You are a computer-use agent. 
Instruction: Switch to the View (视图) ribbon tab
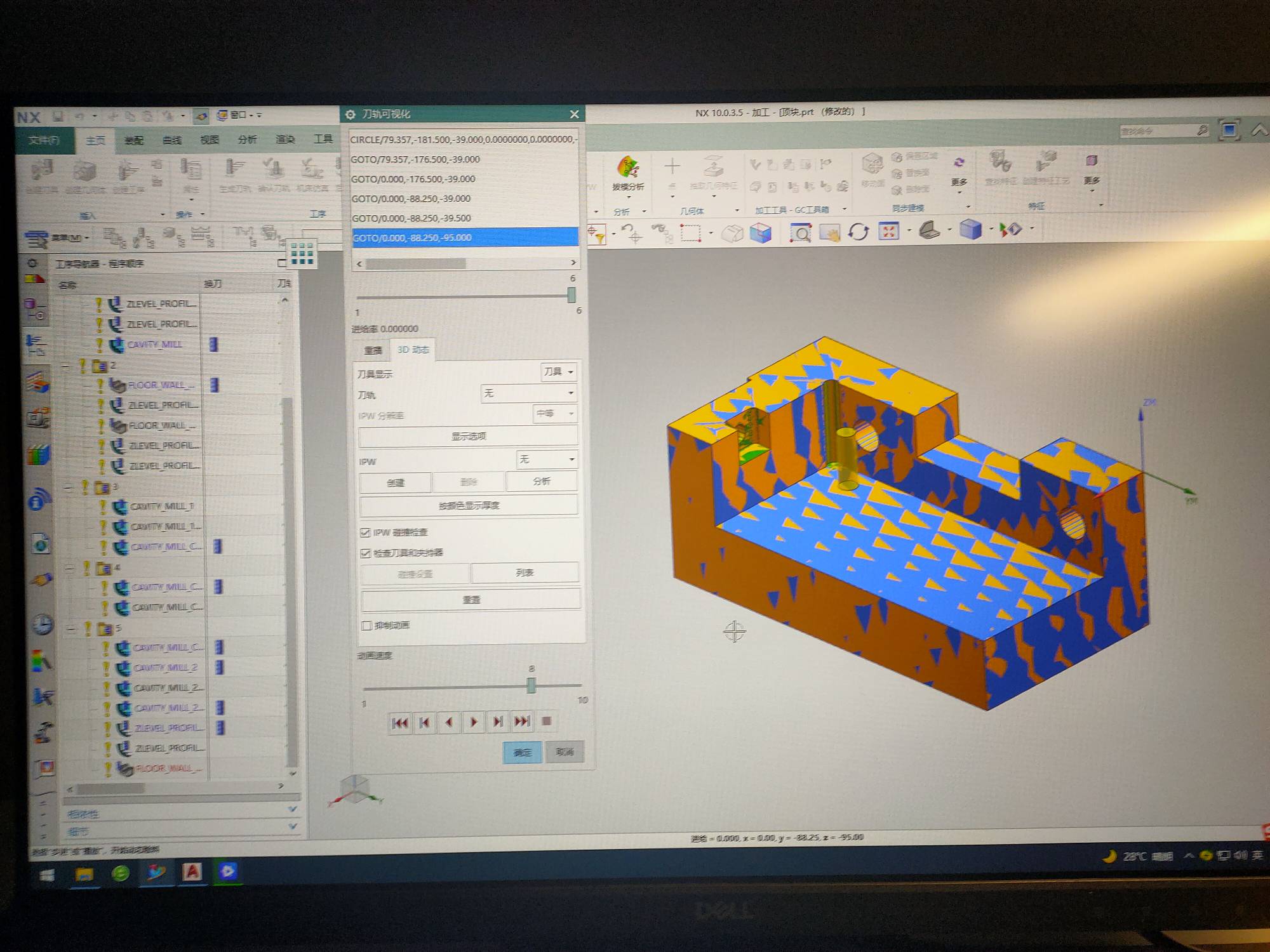[x=210, y=140]
